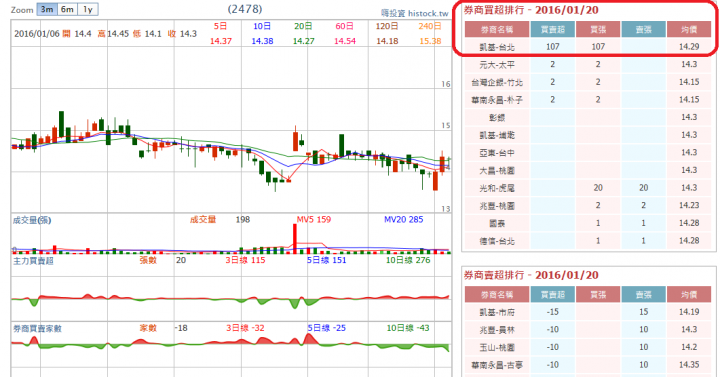
Task: Click the 3日線 -32 label in 券商買賣家數
Action: pos(245,328)
